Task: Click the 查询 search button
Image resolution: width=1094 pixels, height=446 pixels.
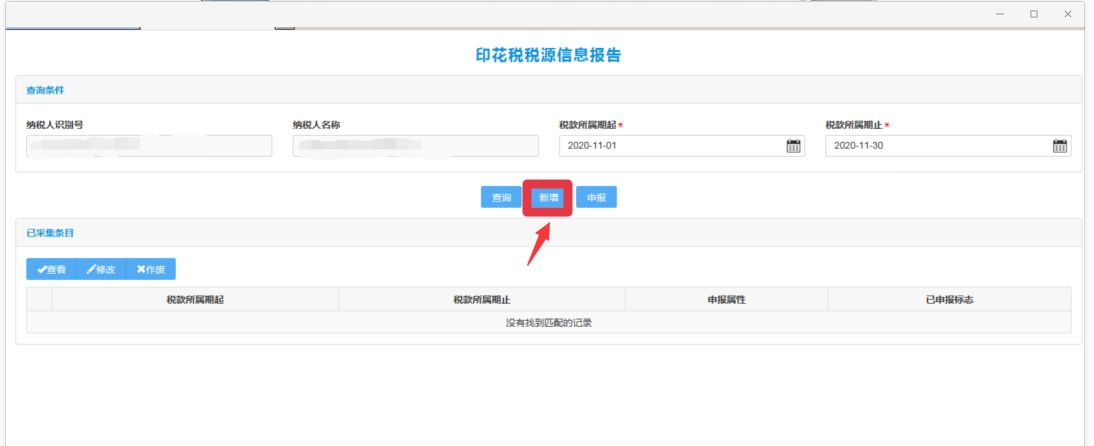Action: tap(501, 198)
